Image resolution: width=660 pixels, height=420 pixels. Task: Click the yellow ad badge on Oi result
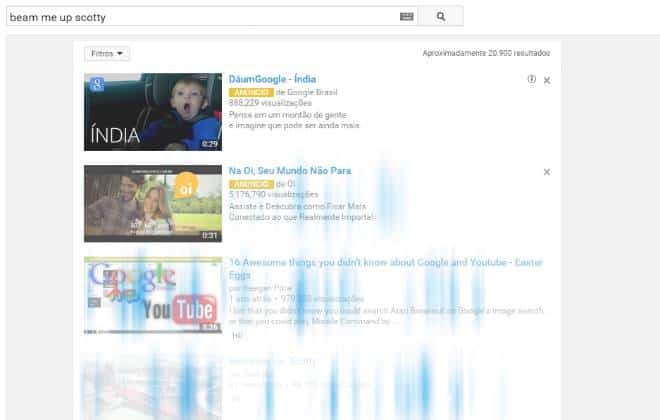pyautogui.click(x=251, y=184)
